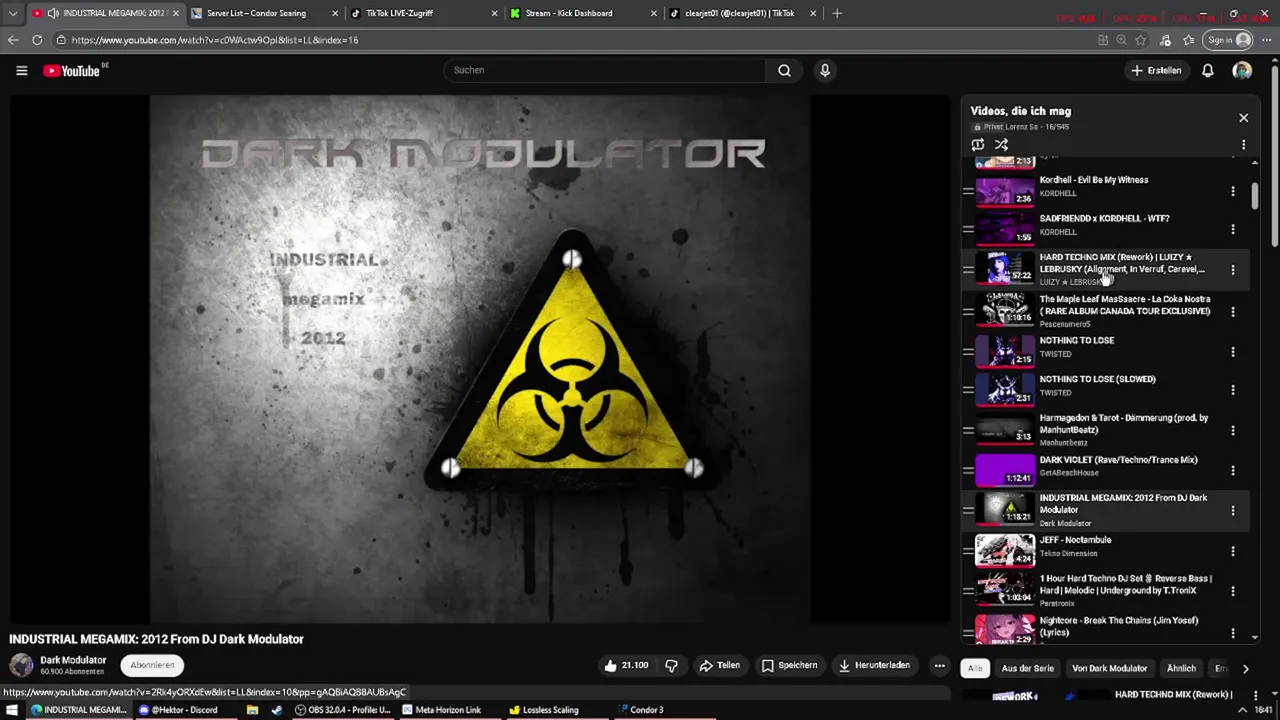1280x720 pixels.
Task: Add this page to favorites star
Action: 1141,40
